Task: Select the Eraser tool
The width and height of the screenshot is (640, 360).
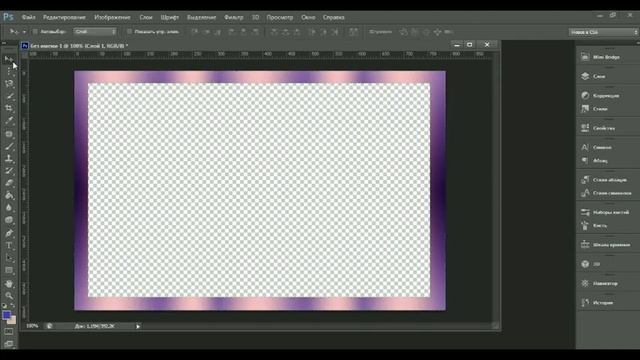Action: [x=9, y=183]
